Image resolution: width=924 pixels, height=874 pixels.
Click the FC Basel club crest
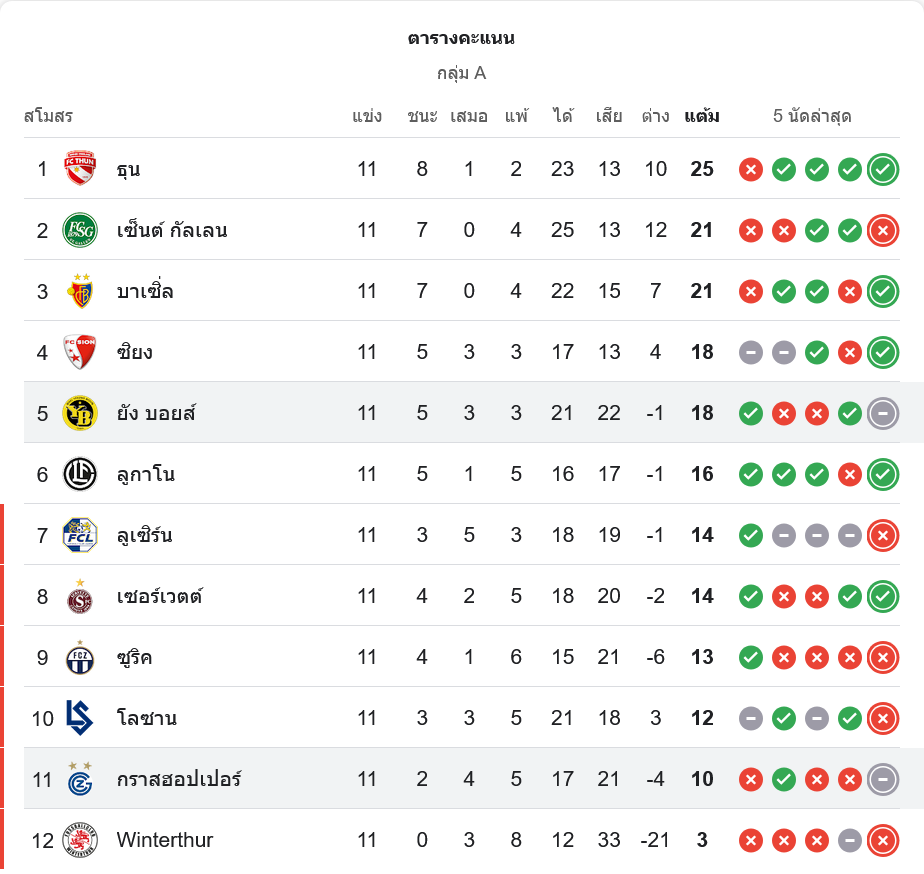pos(80,291)
